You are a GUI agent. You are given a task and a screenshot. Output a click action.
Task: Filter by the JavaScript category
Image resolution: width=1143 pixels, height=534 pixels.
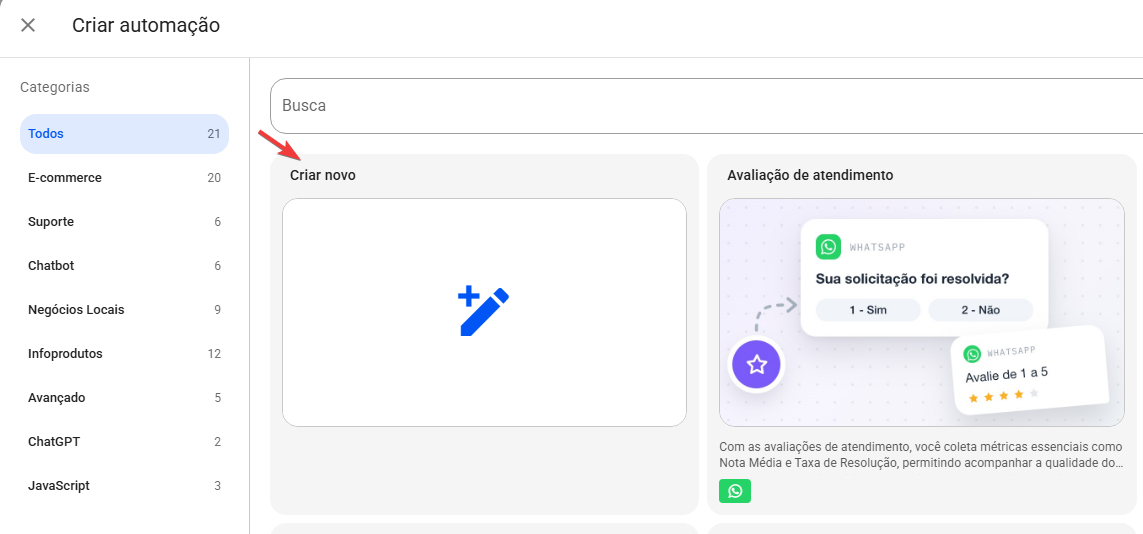click(x=124, y=486)
